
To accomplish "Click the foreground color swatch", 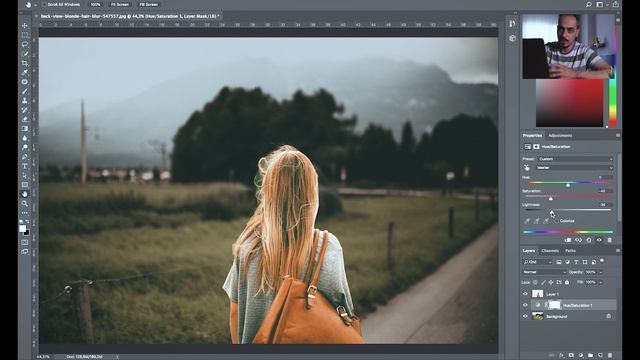I will coord(22,229).
